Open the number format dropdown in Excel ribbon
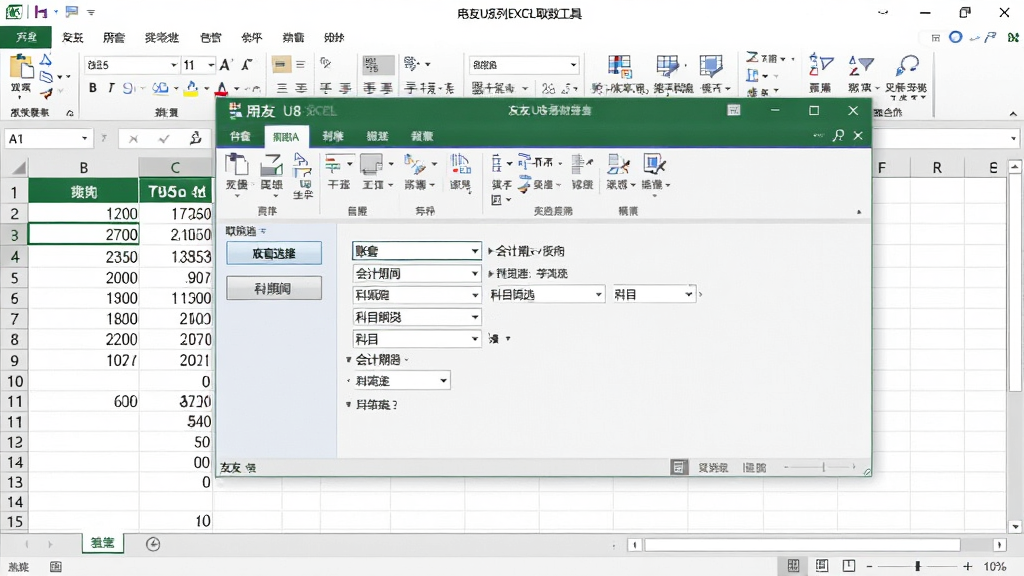This screenshot has height=576, width=1024. pyautogui.click(x=573, y=65)
